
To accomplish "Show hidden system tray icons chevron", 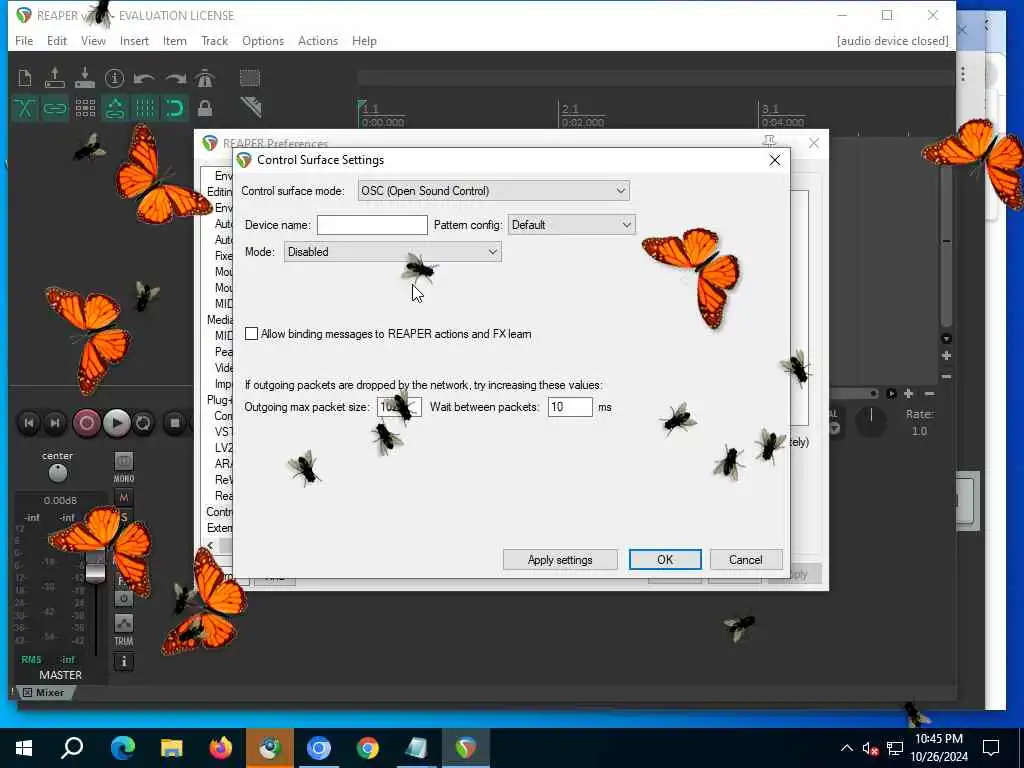I will (846, 748).
